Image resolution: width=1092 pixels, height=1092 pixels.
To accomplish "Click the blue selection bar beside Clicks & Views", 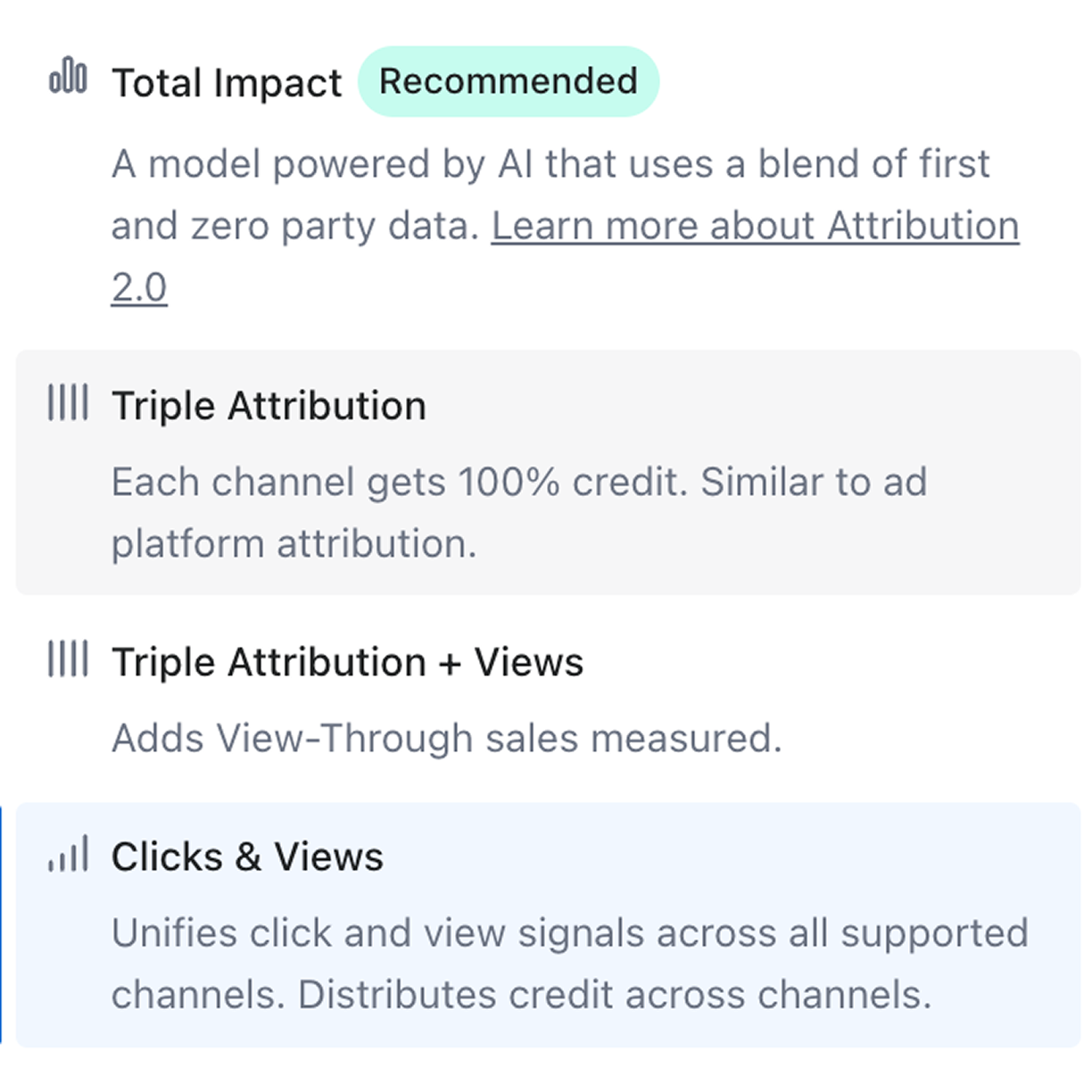I will (3, 923).
